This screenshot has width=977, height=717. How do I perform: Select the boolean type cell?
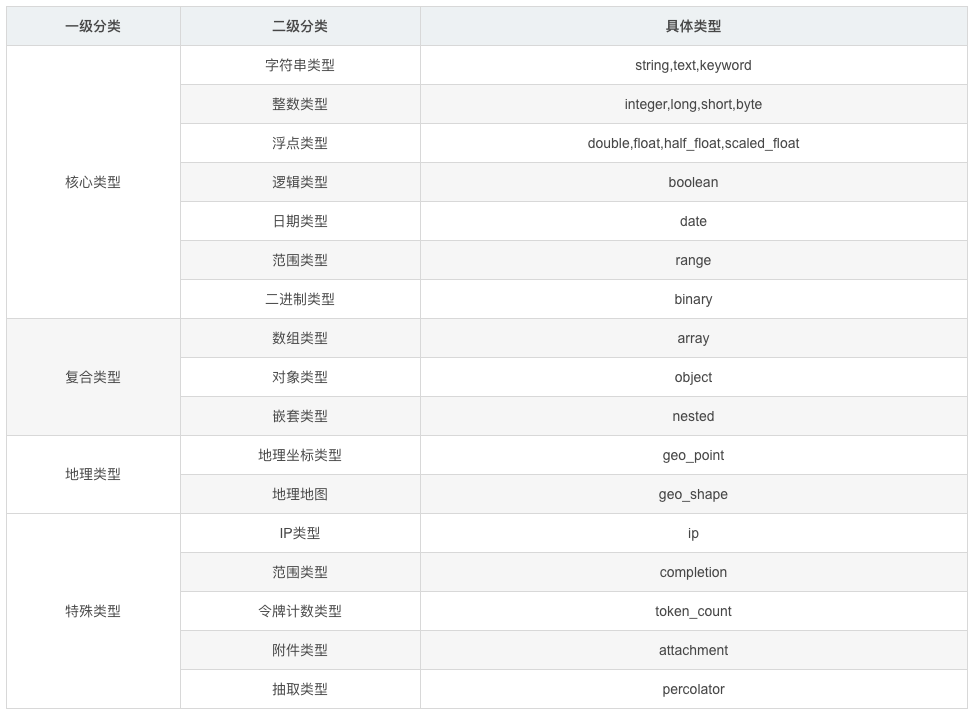tap(693, 182)
